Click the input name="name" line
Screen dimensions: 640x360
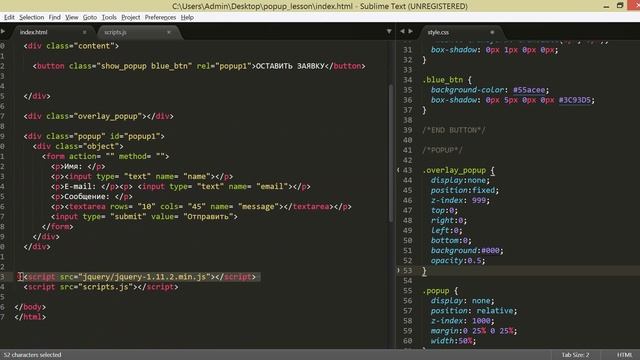click(x=142, y=177)
